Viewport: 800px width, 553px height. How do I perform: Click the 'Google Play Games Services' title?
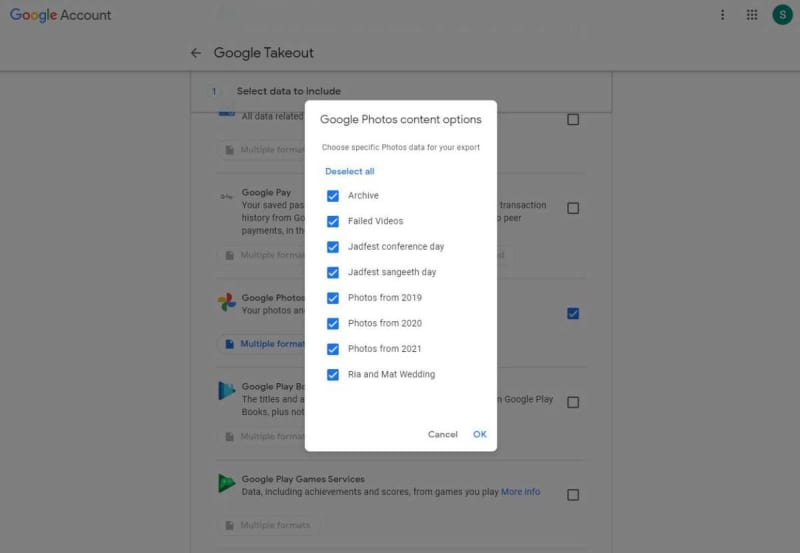(303, 479)
